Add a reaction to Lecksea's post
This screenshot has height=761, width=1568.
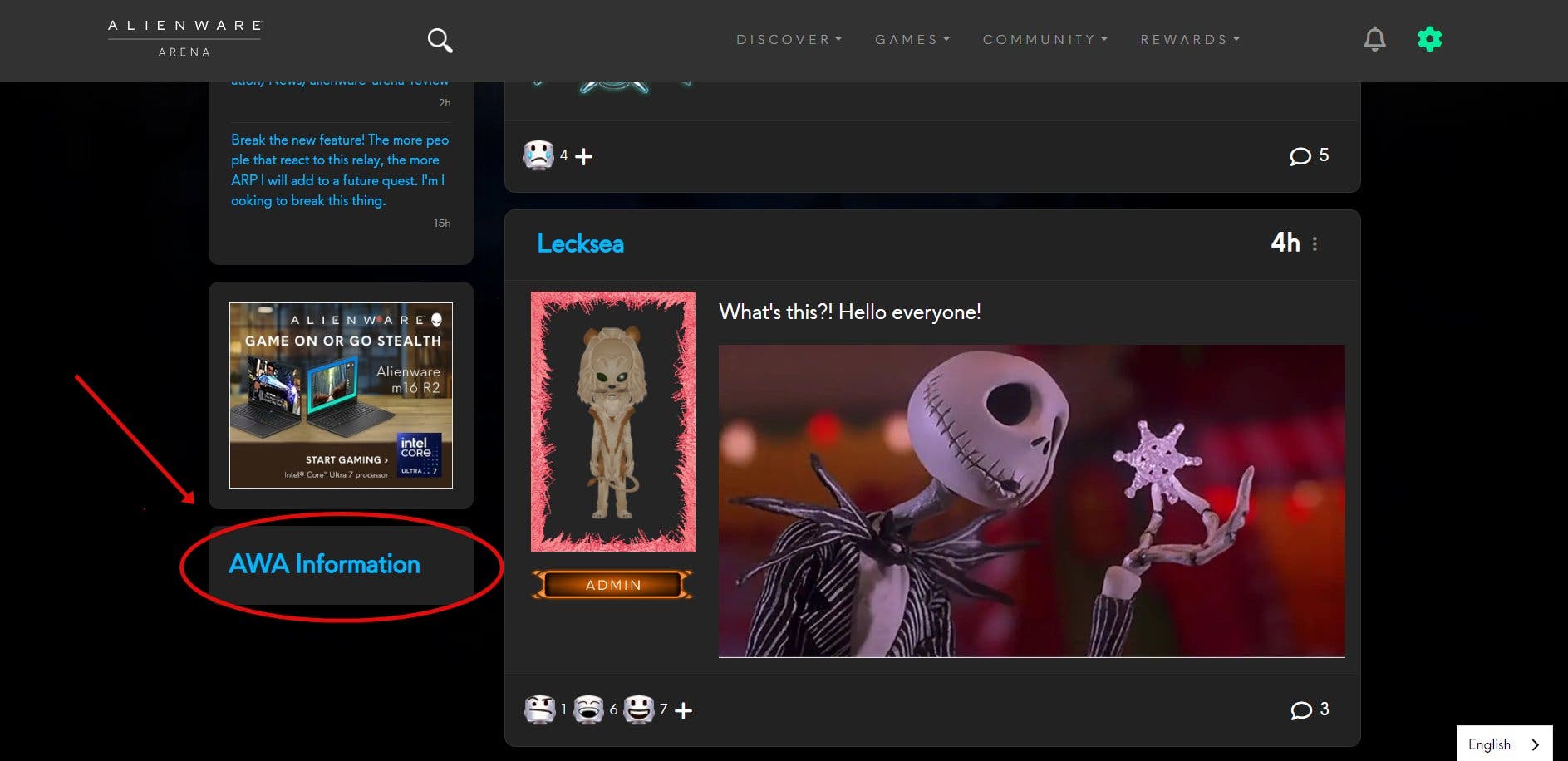pos(683,711)
